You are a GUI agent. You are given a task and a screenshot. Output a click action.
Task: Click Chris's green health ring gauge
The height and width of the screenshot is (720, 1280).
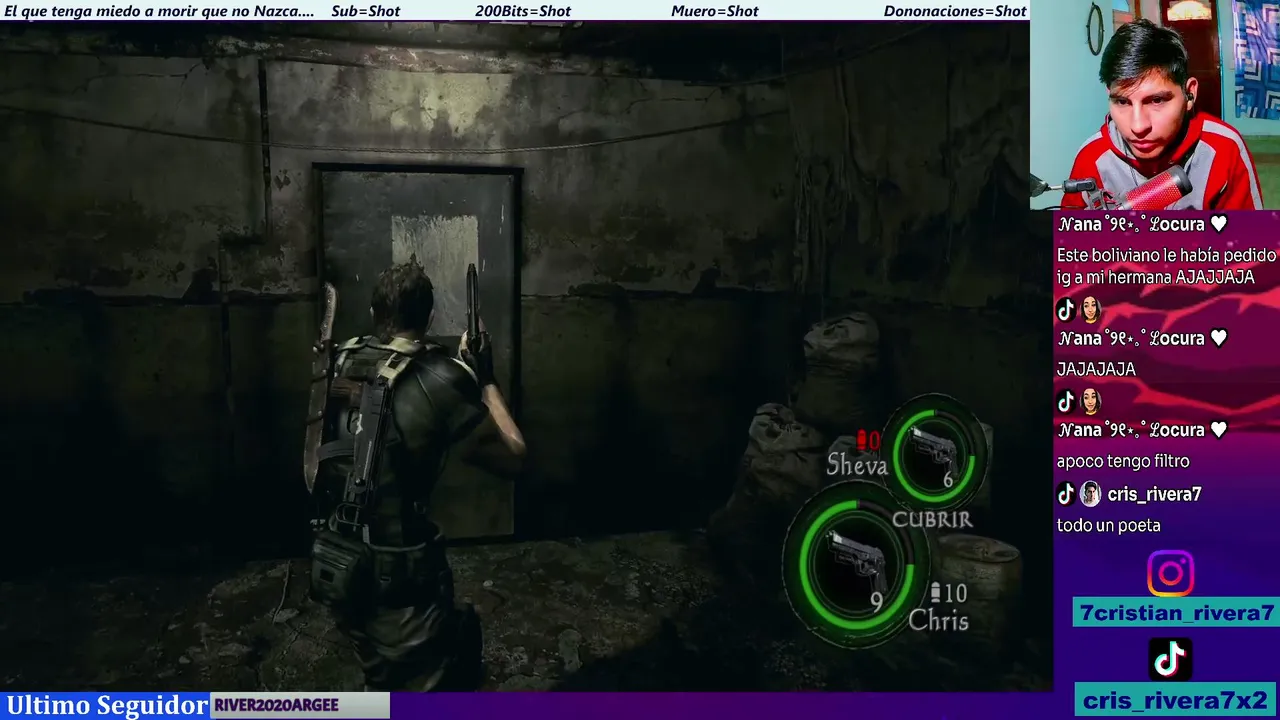click(x=856, y=565)
